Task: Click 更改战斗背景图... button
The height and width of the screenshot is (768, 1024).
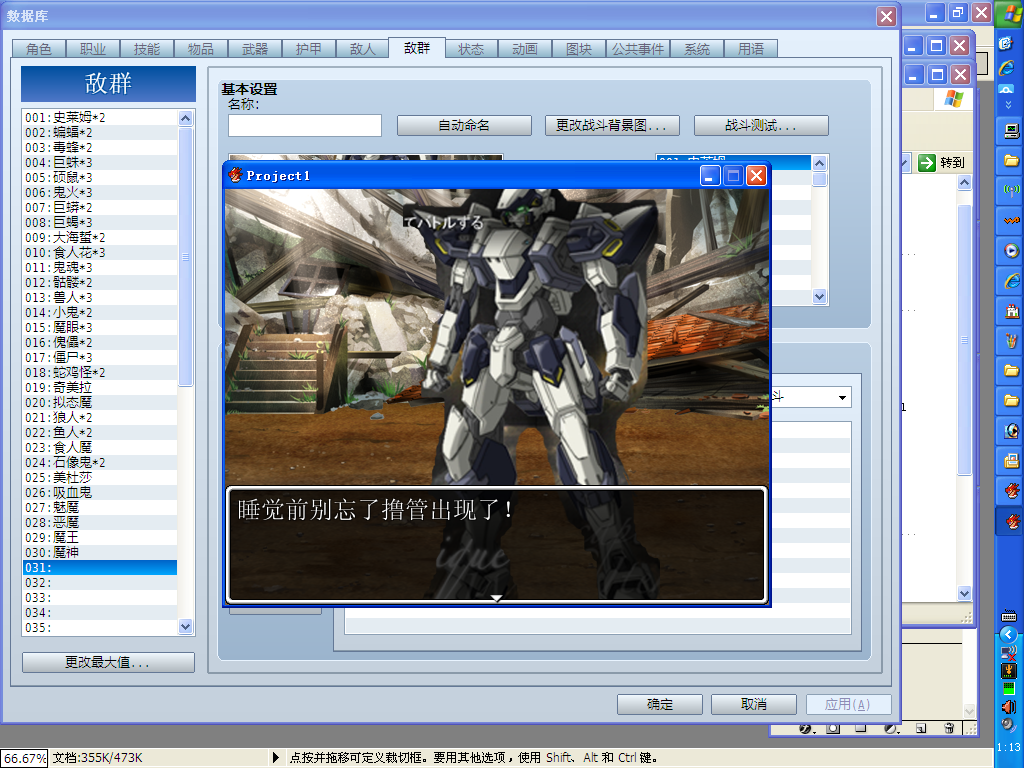Action: click(x=612, y=125)
